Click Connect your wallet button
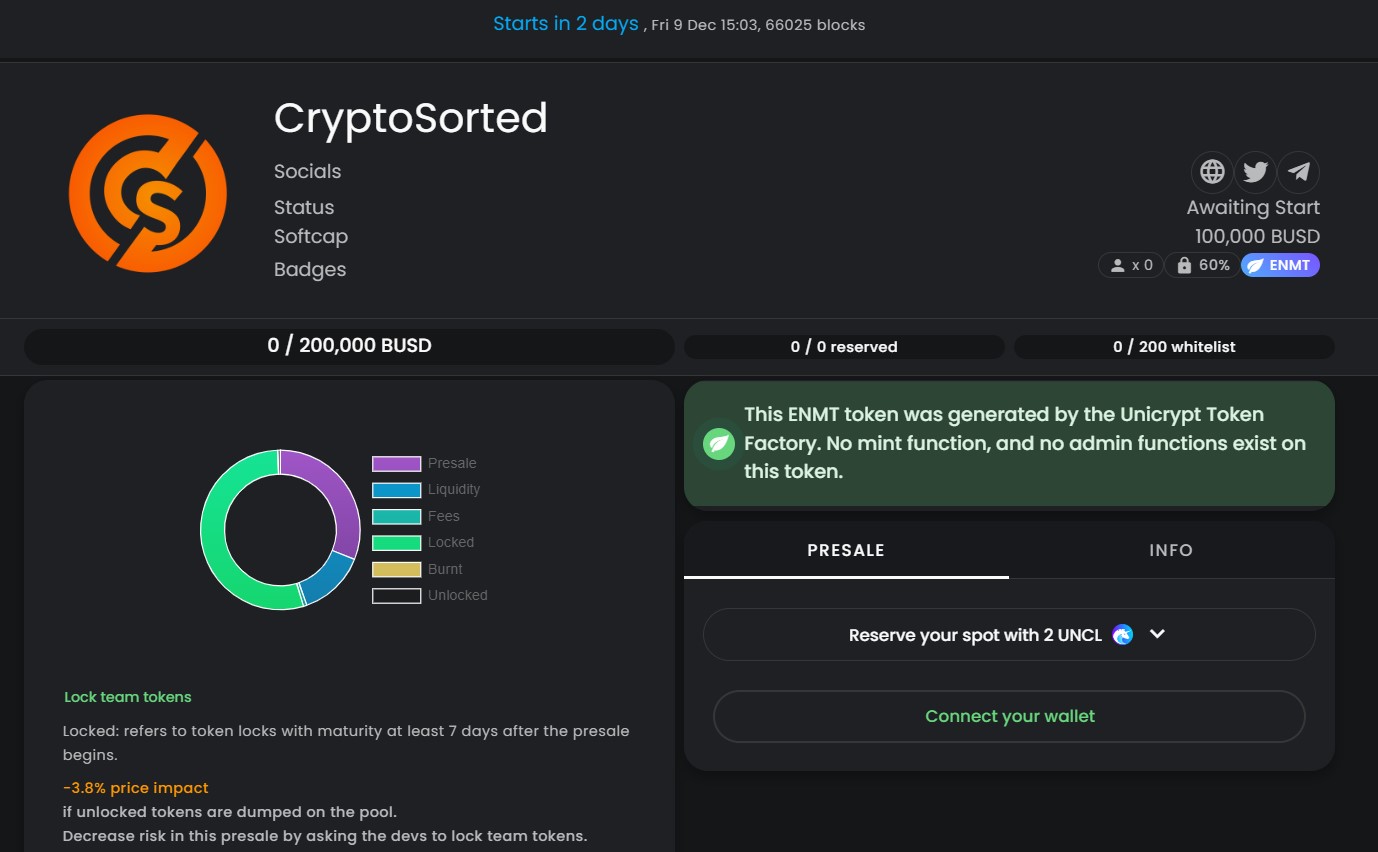This screenshot has width=1378, height=852. click(1009, 716)
